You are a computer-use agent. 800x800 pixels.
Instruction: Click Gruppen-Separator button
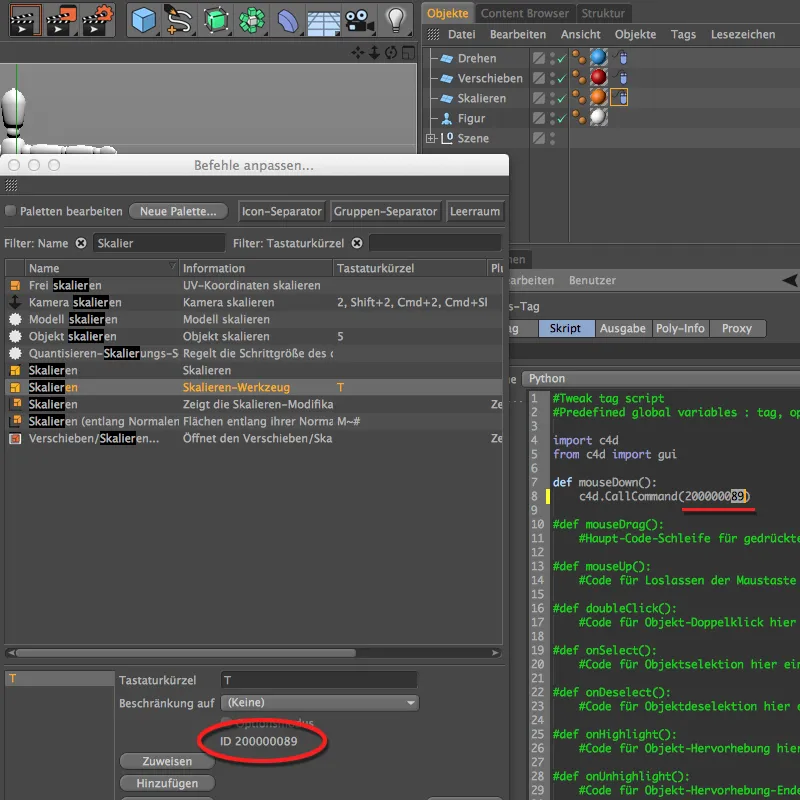(385, 211)
